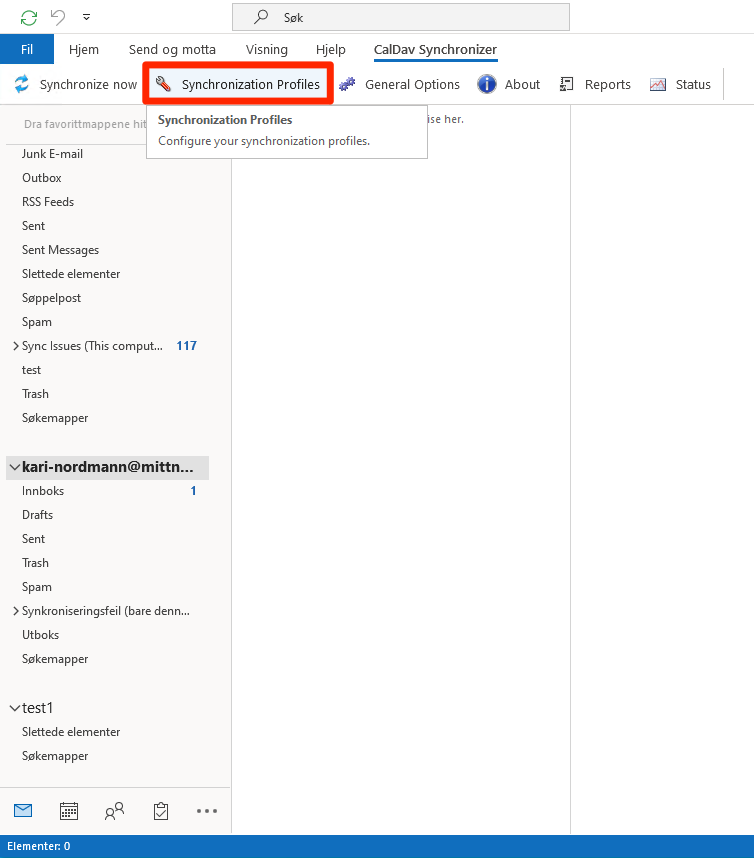Click the Status chart icon
The height and width of the screenshot is (858, 754).
click(x=658, y=84)
